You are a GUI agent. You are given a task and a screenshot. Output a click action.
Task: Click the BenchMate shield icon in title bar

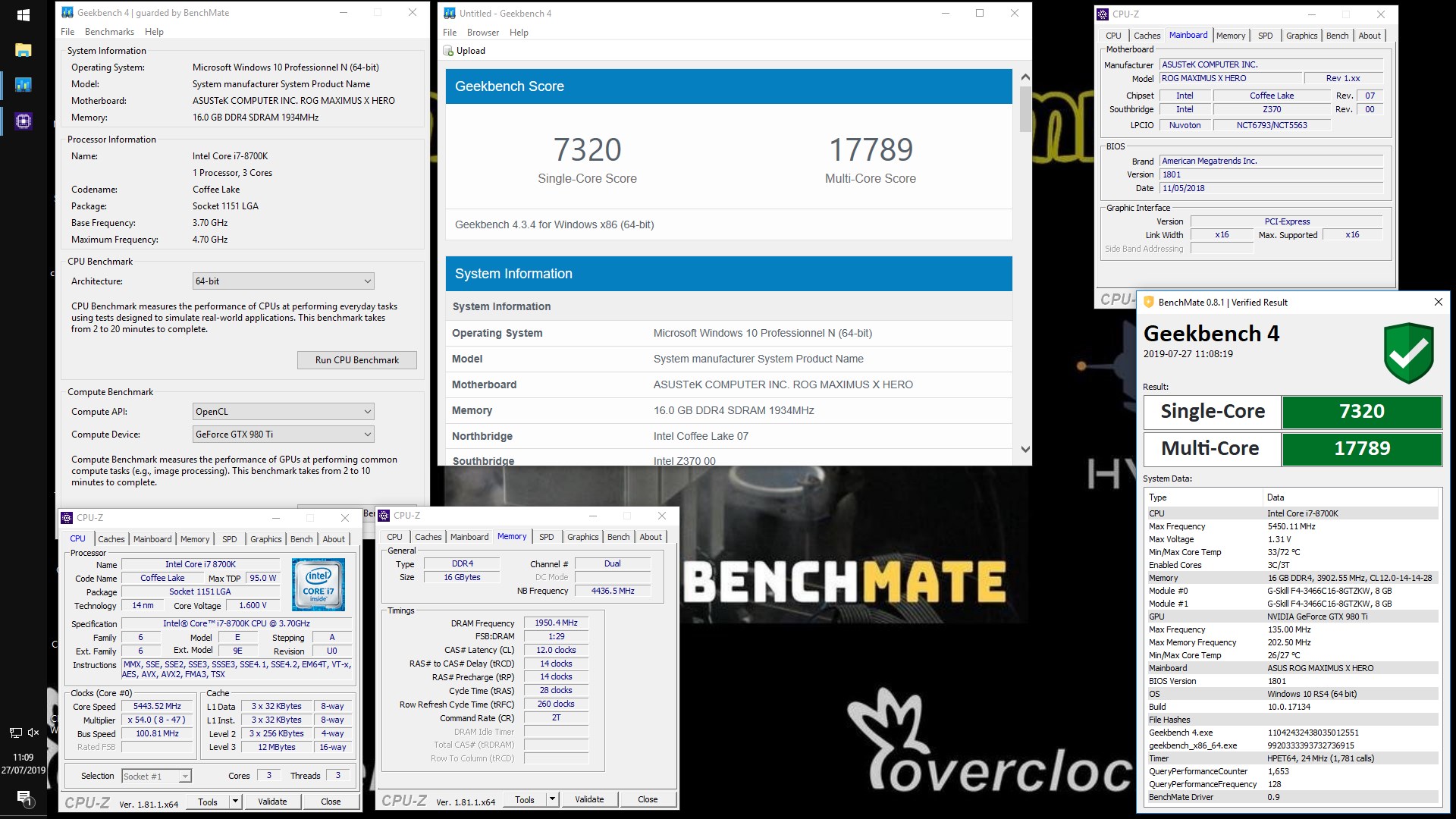(1148, 302)
